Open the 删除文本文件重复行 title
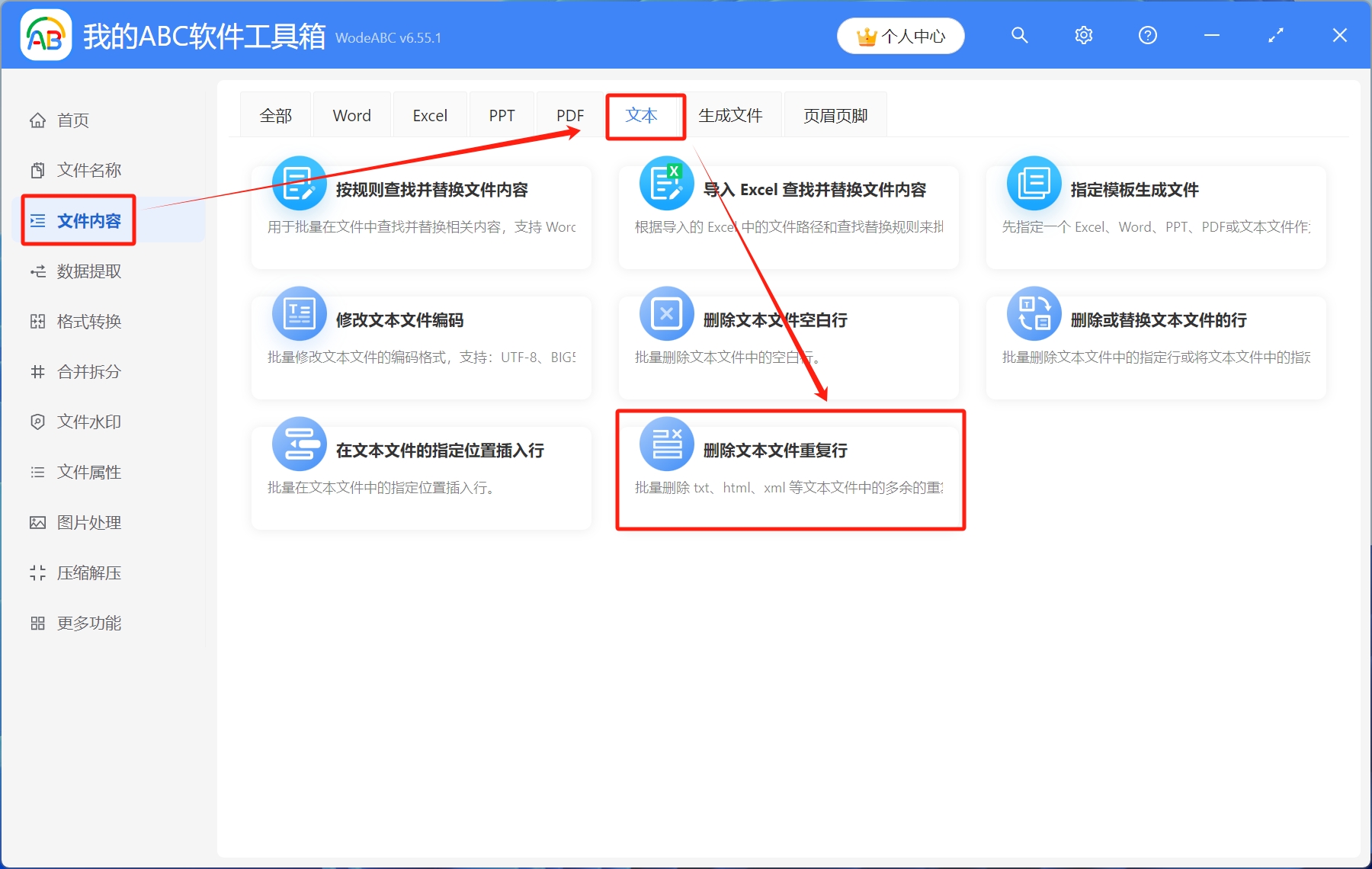1372x869 pixels. 775,451
